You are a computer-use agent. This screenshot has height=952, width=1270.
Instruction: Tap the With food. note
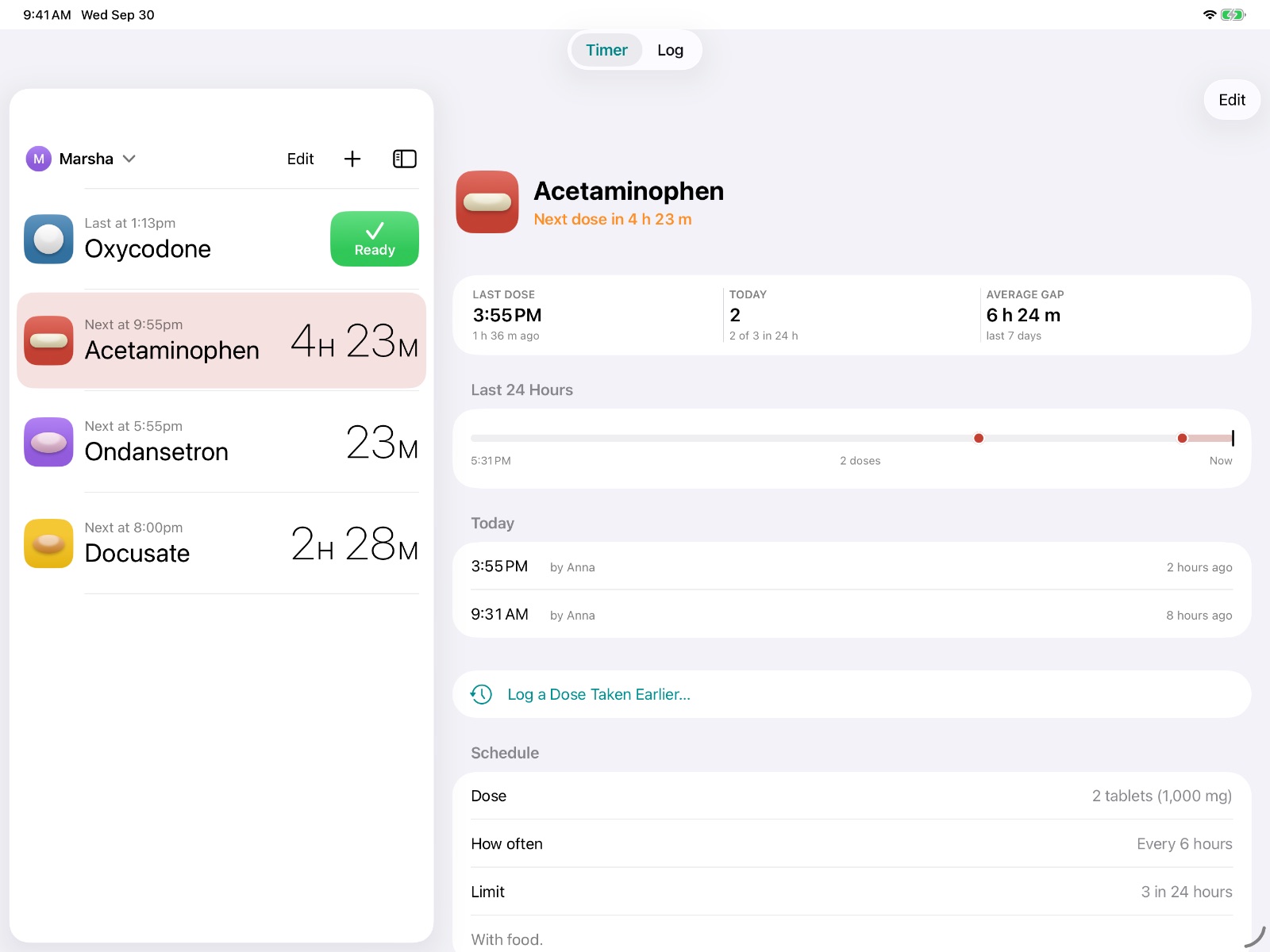506,939
